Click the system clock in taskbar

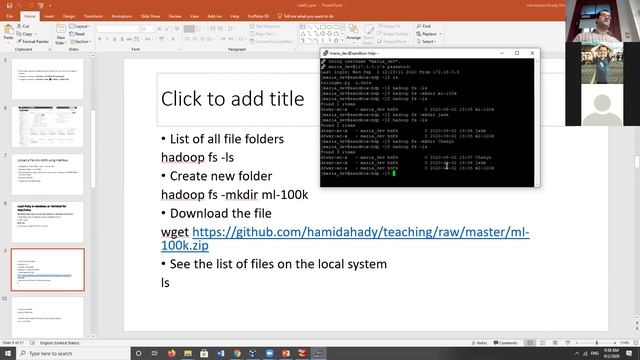(x=611, y=353)
